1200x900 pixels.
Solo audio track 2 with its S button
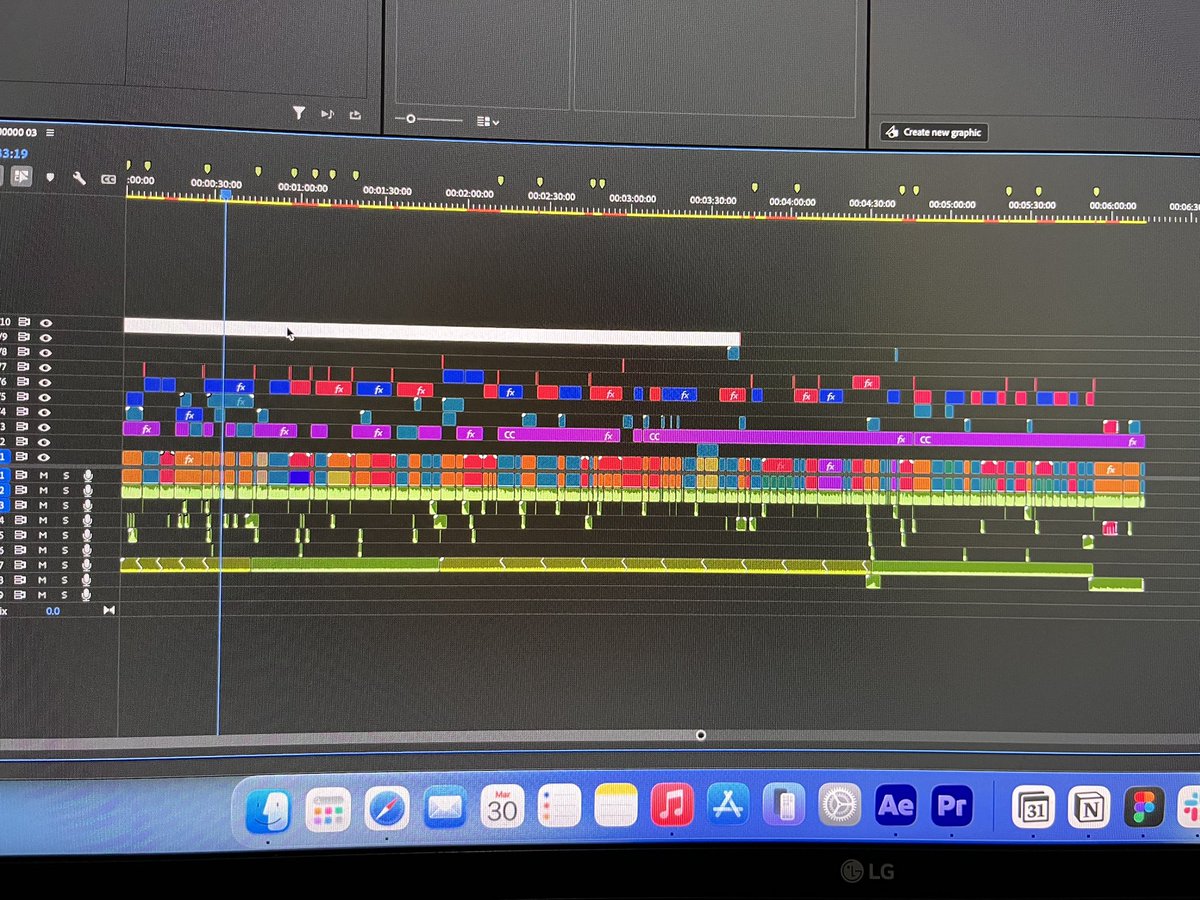65,491
